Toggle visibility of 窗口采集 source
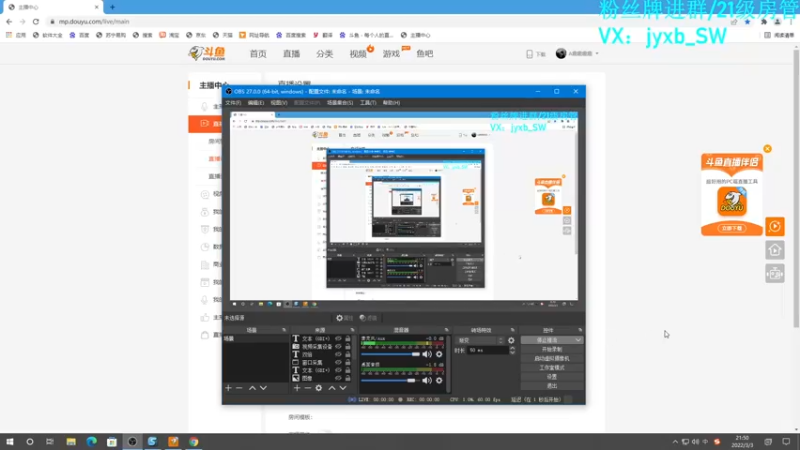 click(x=338, y=362)
